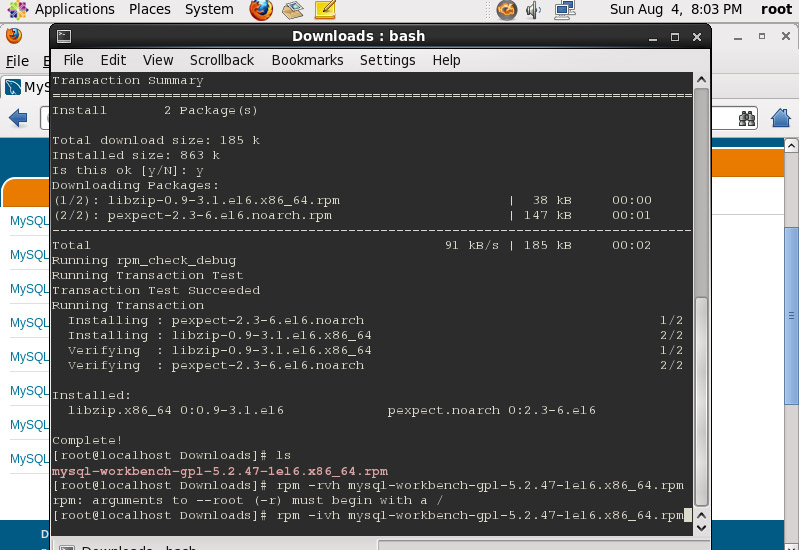799x550 pixels.
Task: Open the Applications menu
Action: (x=74, y=9)
